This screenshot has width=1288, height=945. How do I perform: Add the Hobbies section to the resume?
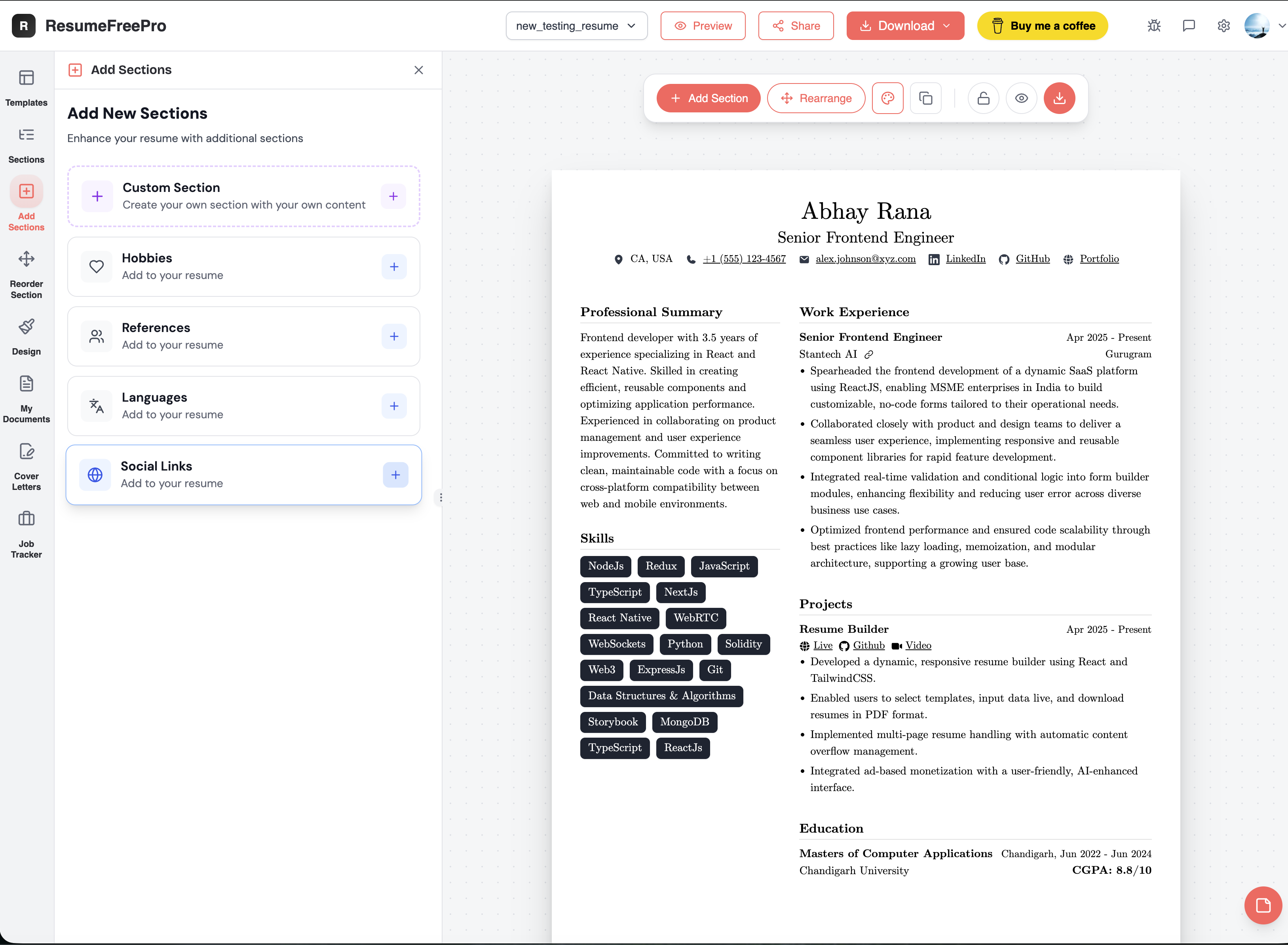394,267
